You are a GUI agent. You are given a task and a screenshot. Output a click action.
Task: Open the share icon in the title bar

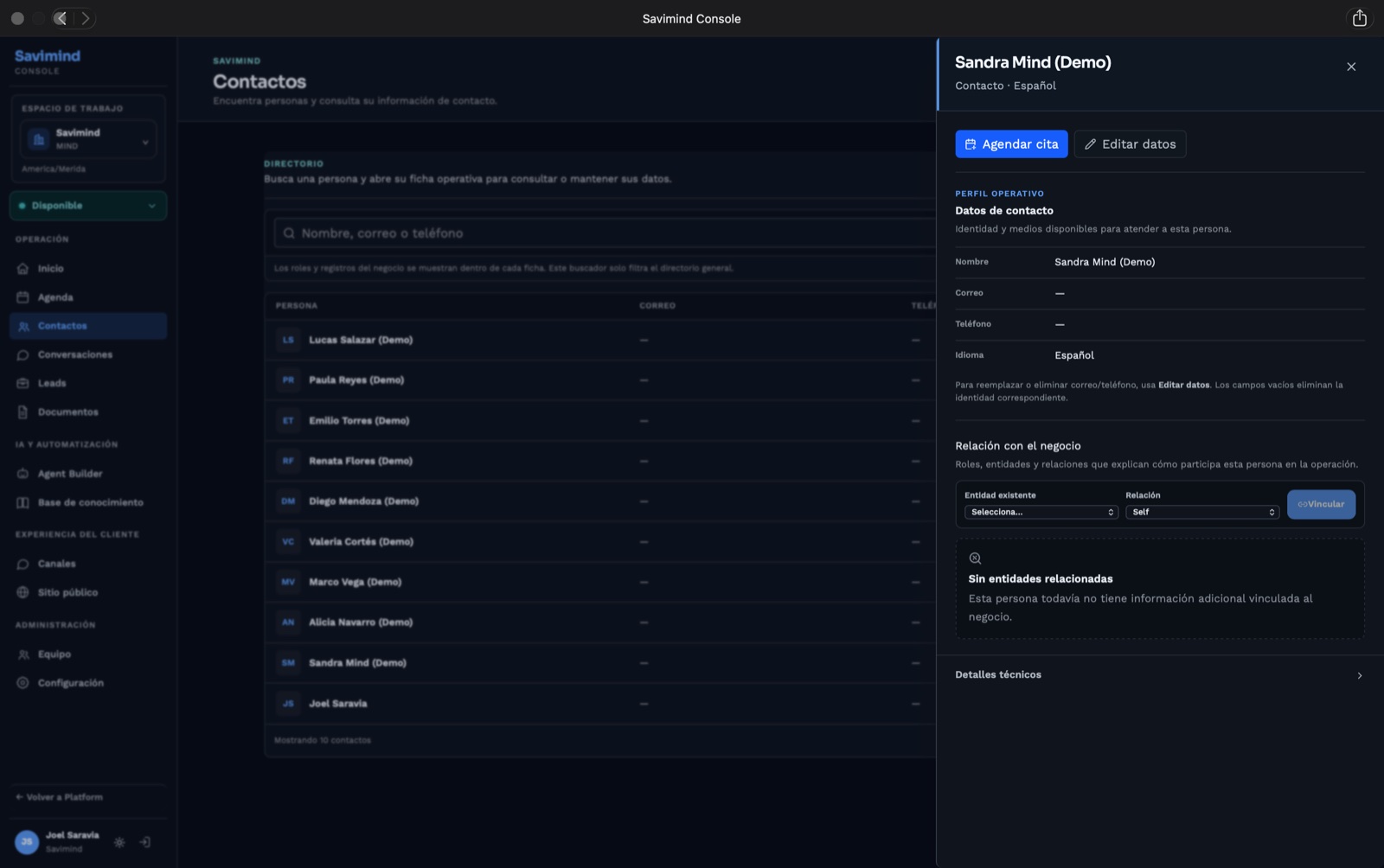[x=1359, y=18]
